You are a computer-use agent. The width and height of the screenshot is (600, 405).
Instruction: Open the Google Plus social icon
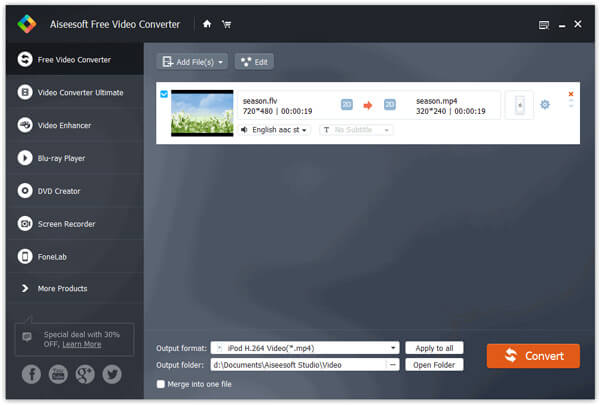(x=85, y=374)
